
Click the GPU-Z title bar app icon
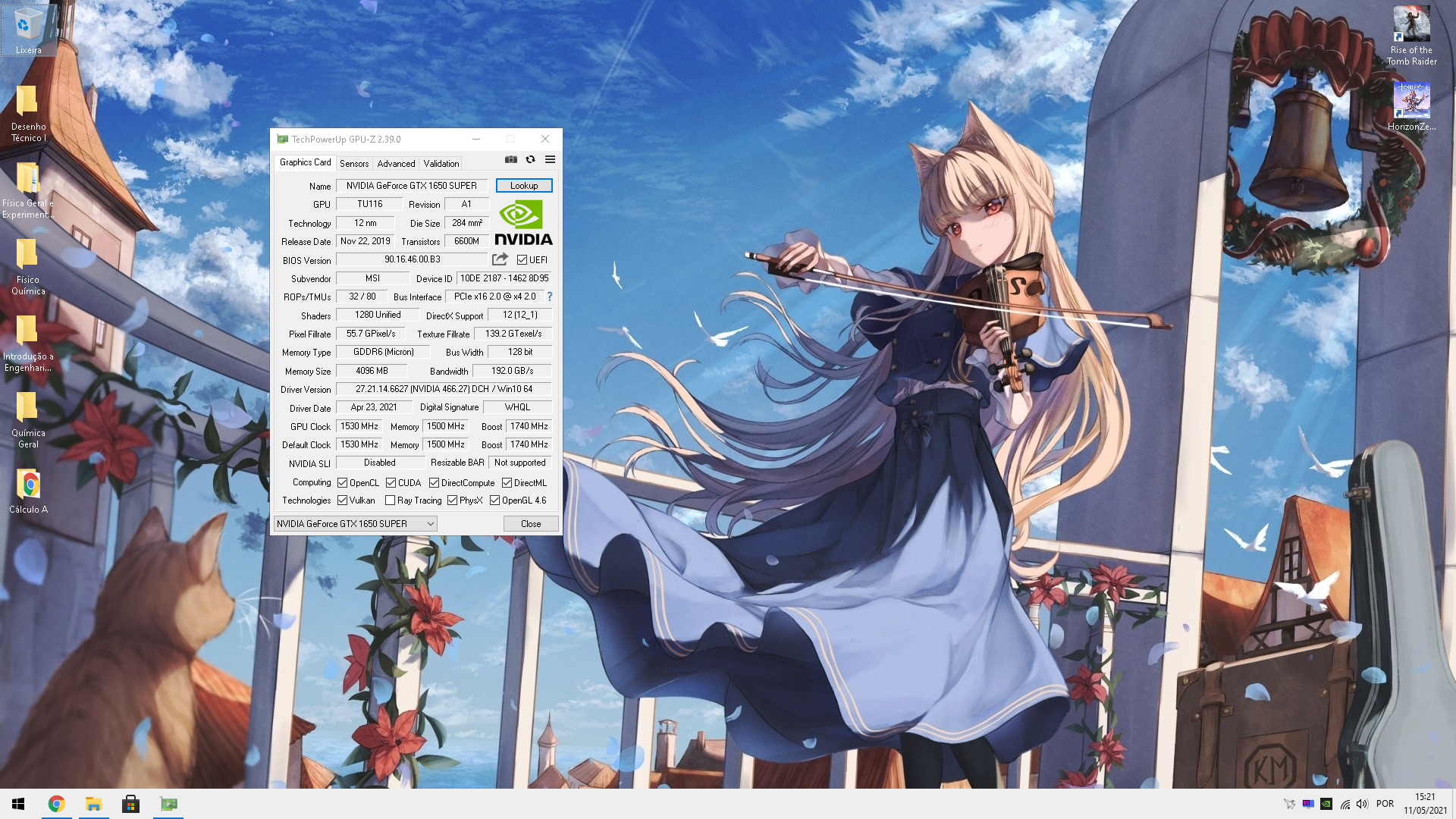coord(283,139)
